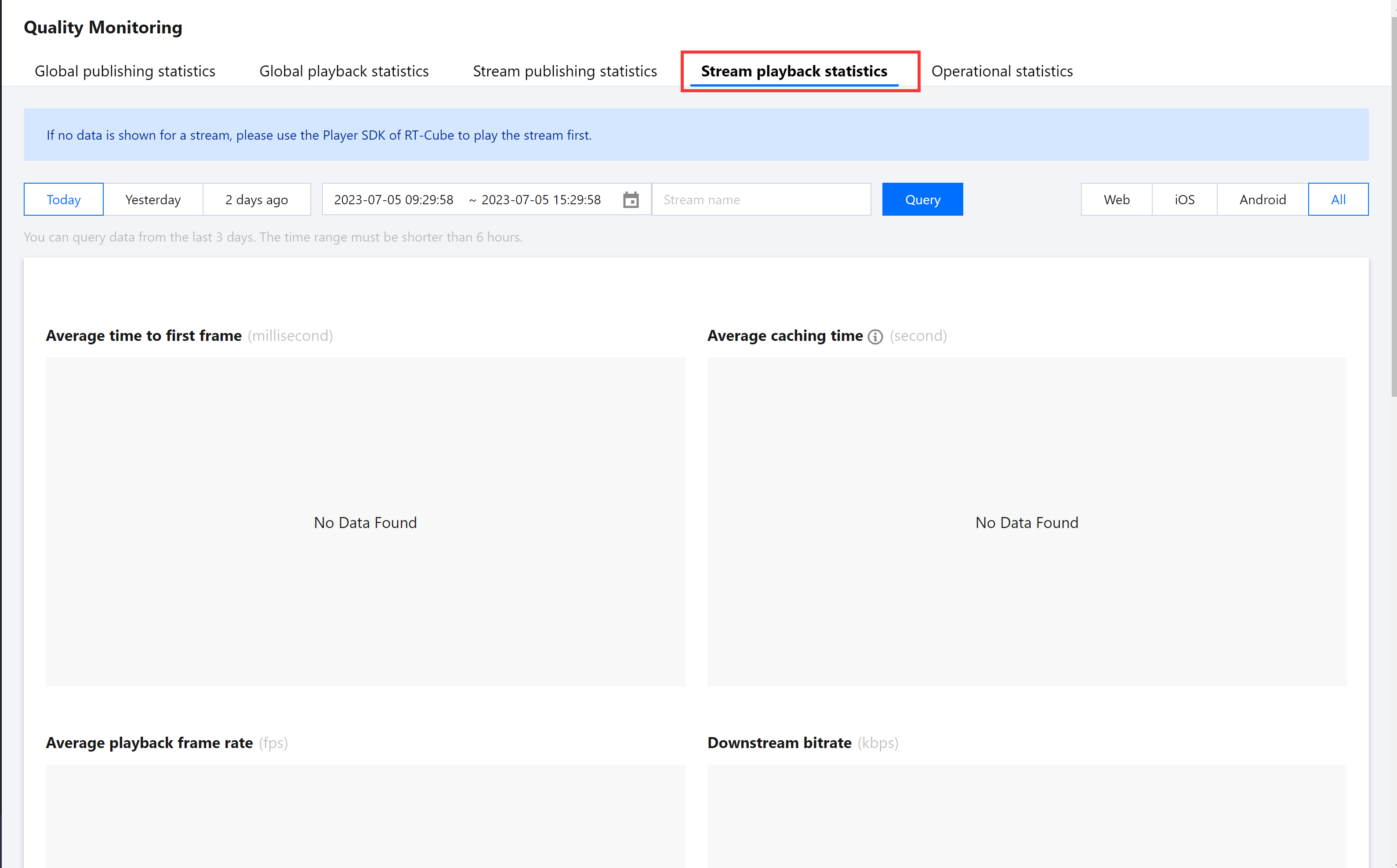Filter by Android platform
This screenshot has width=1397, height=868.
[1262, 200]
